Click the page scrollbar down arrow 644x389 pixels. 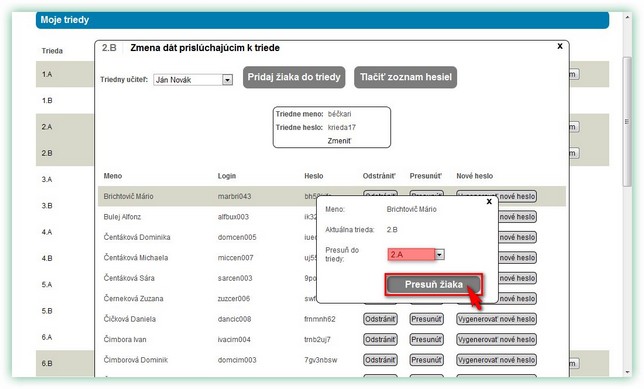tap(627, 371)
